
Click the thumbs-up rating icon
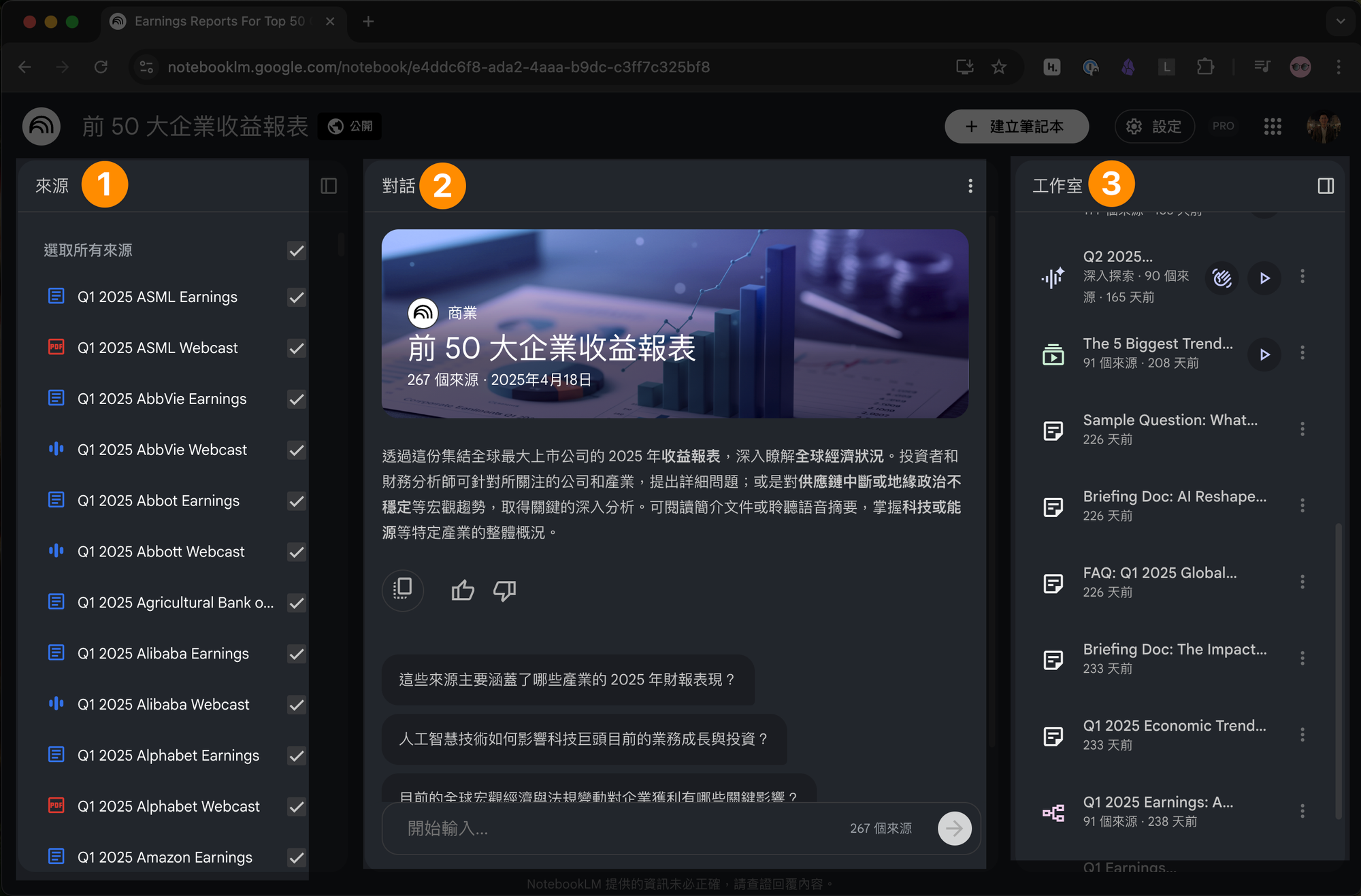pos(463,590)
